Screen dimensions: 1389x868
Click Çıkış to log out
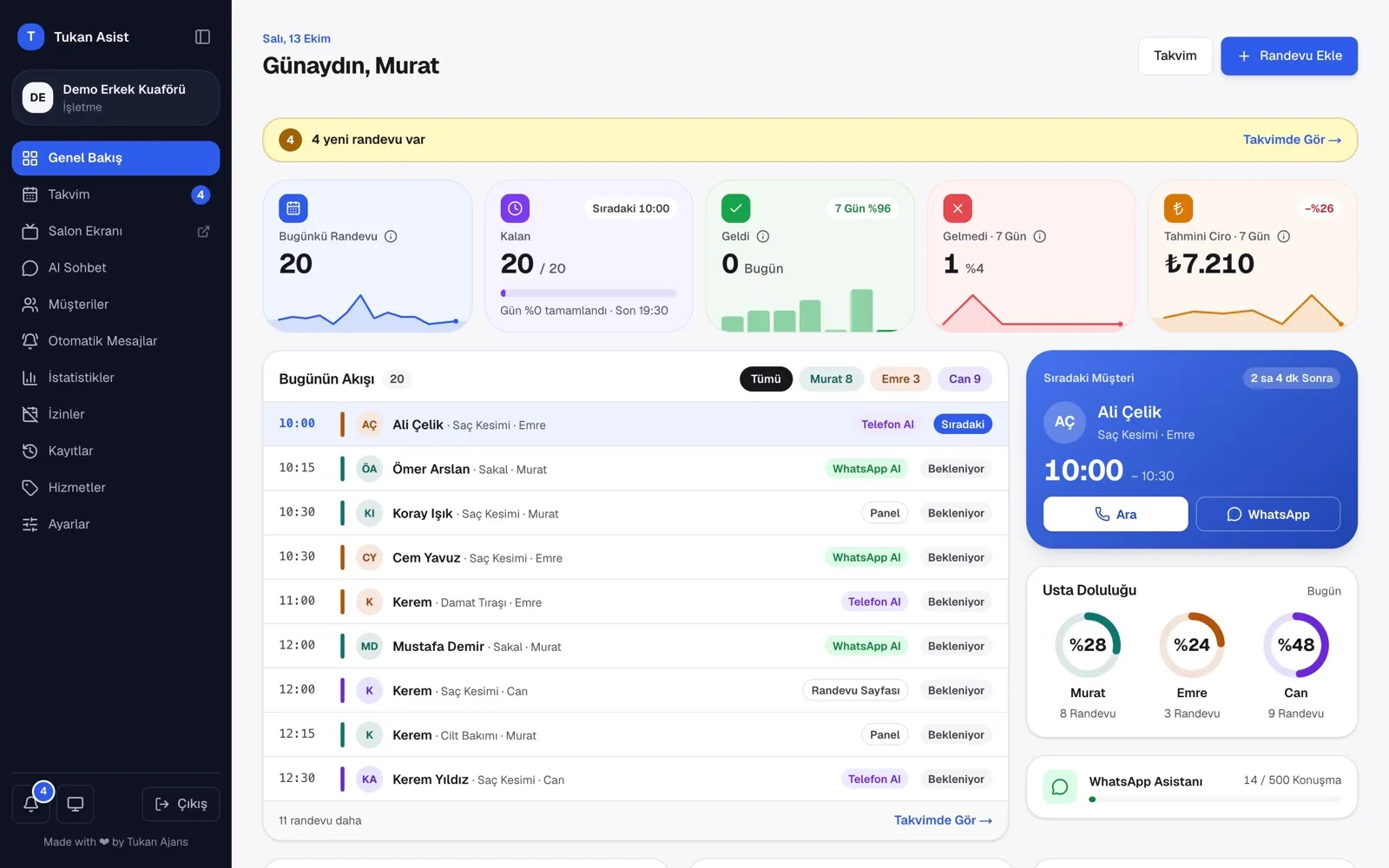pos(181,804)
